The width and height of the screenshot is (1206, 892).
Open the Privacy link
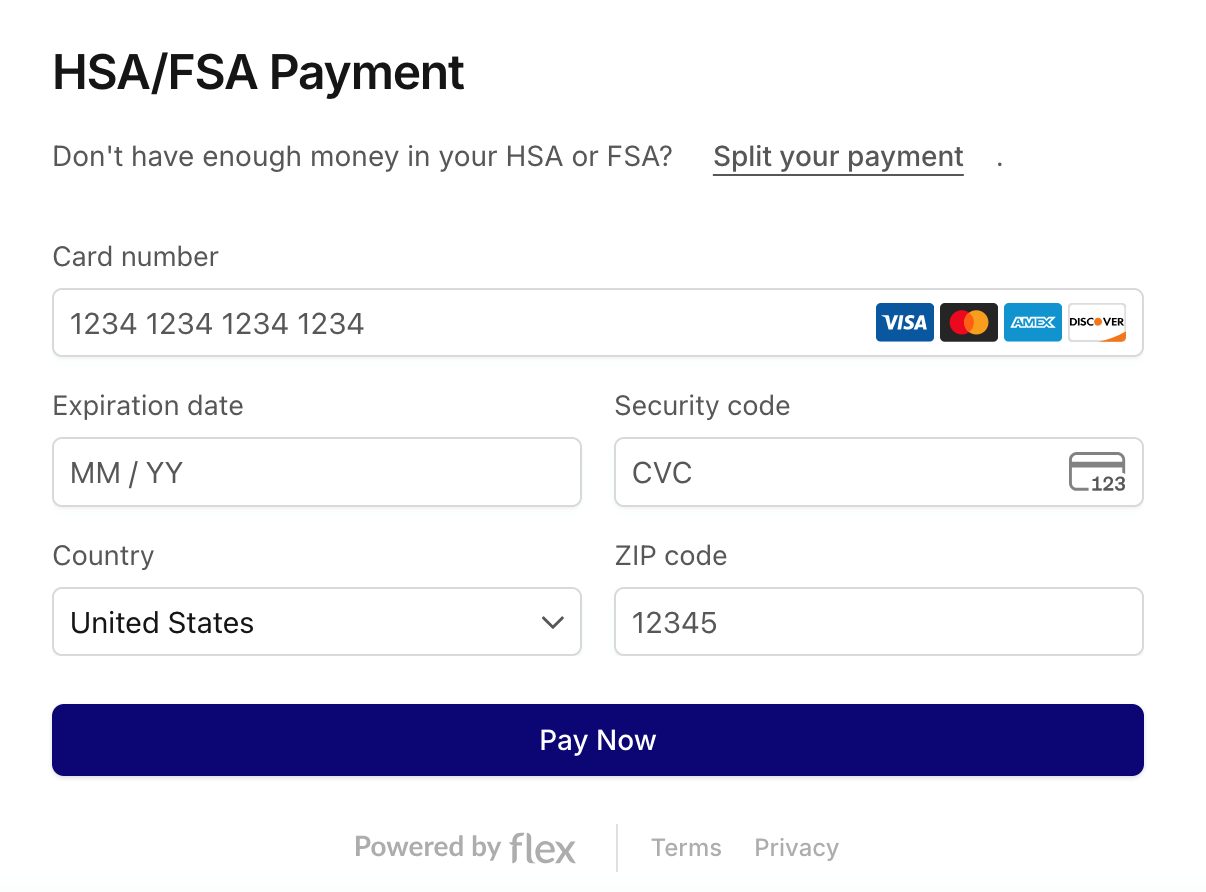[796, 848]
